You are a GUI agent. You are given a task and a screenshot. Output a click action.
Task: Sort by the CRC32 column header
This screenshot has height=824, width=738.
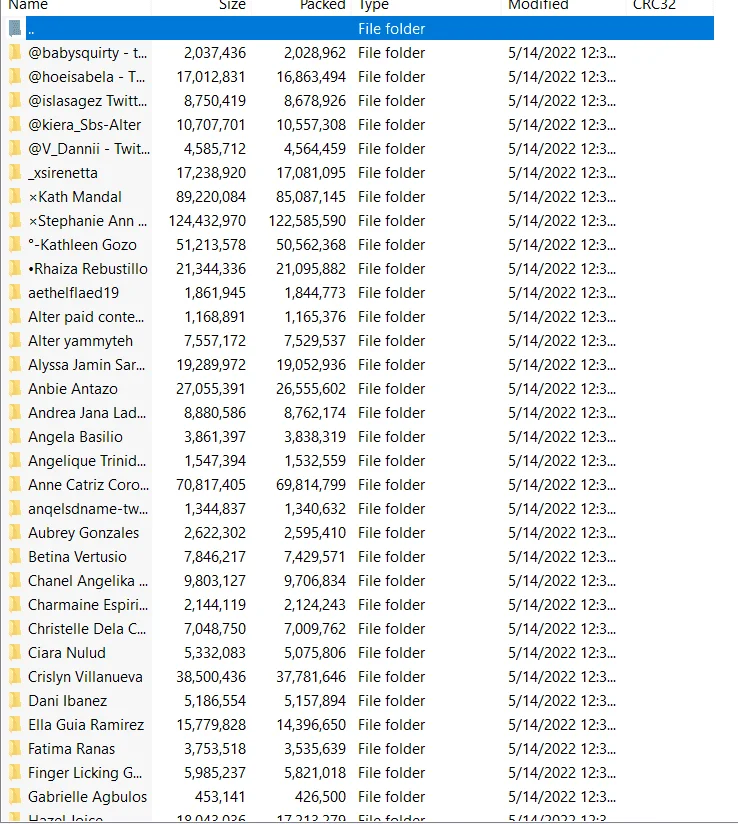click(x=654, y=5)
